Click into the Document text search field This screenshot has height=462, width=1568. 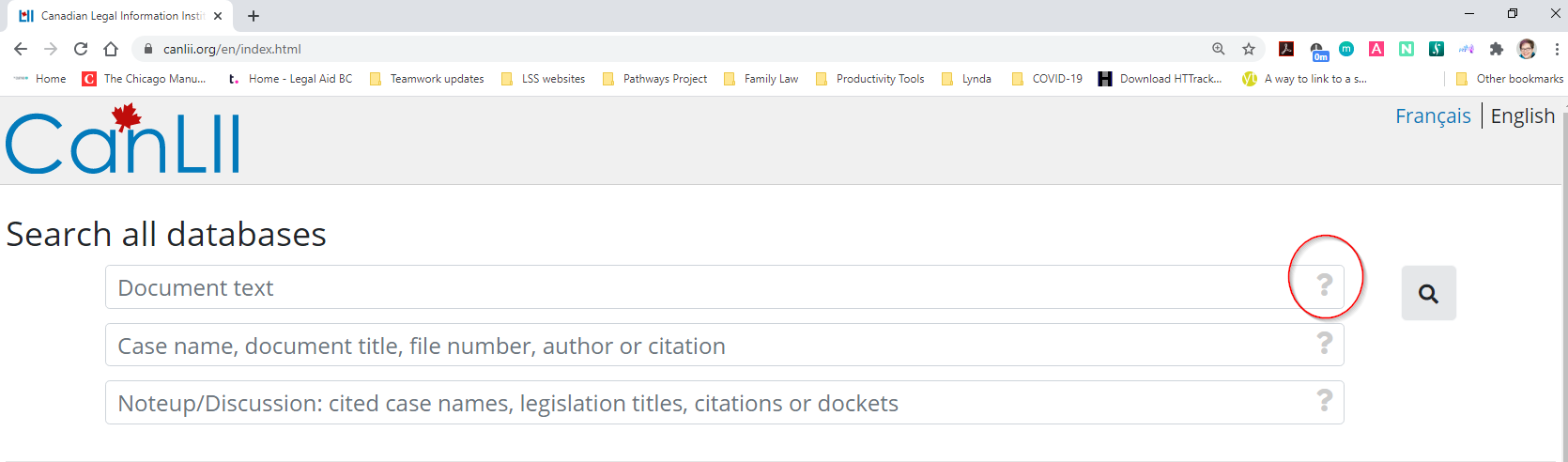[695, 287]
